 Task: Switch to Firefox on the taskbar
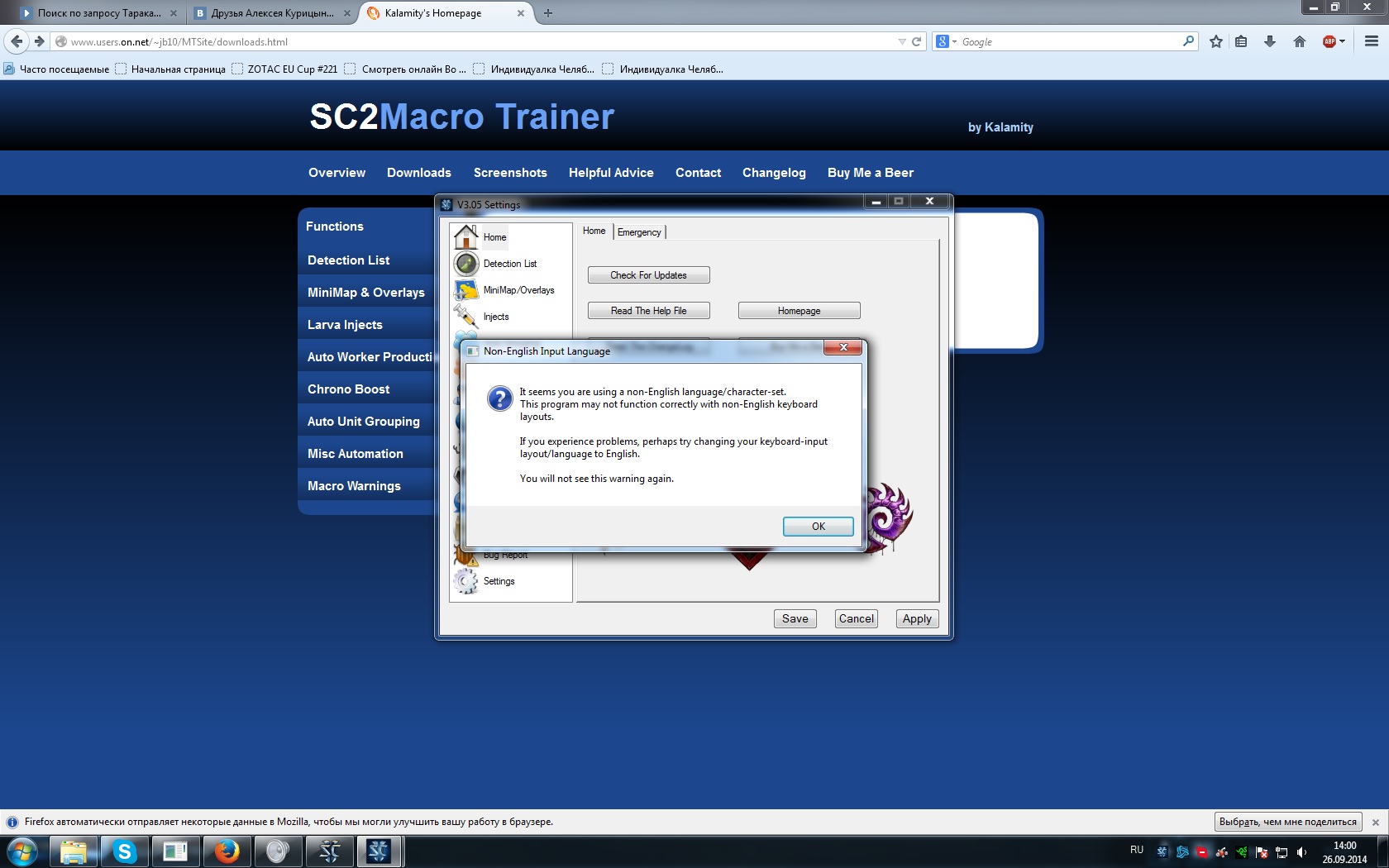(227, 851)
